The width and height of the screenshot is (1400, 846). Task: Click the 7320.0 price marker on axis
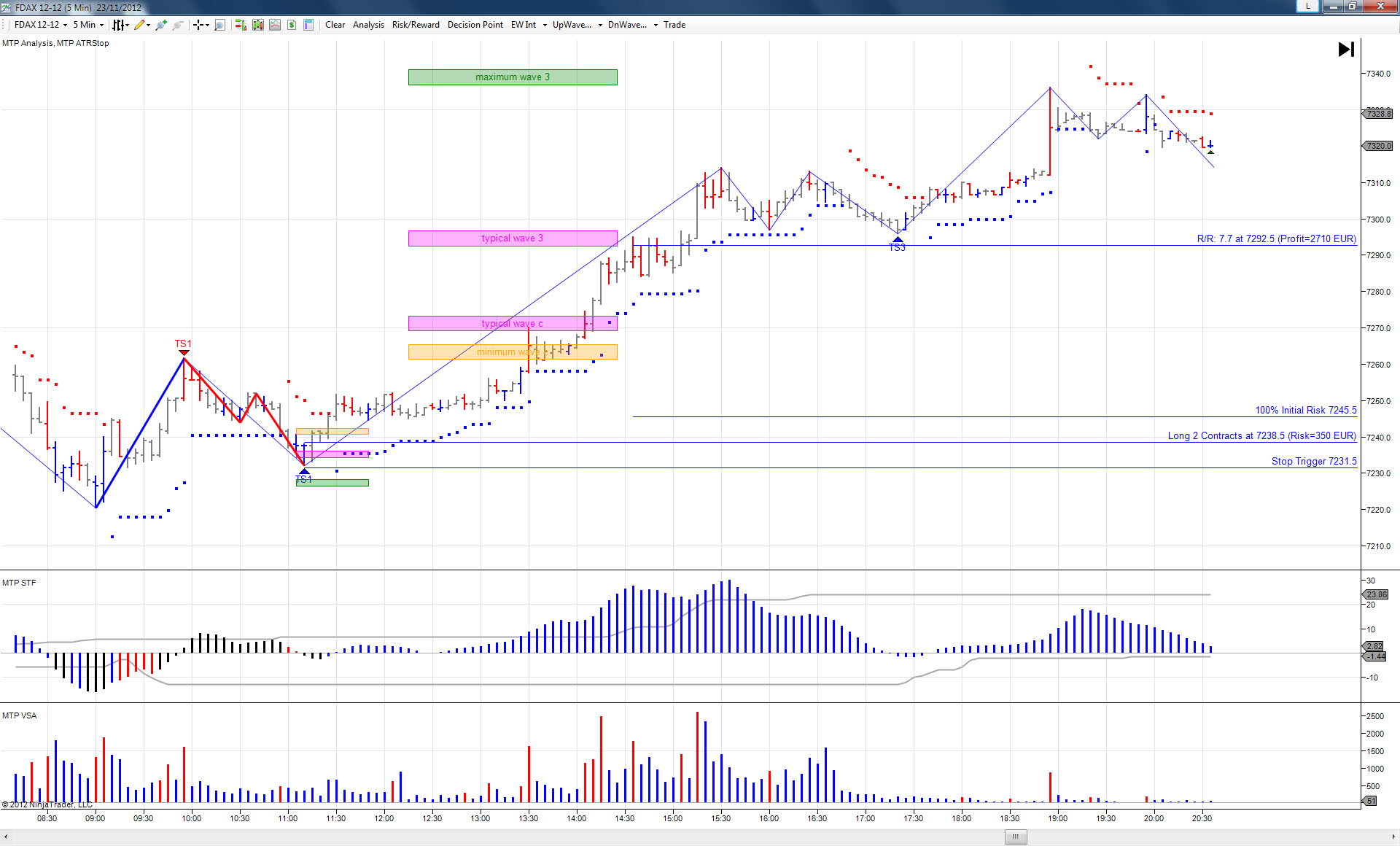pyautogui.click(x=1378, y=146)
